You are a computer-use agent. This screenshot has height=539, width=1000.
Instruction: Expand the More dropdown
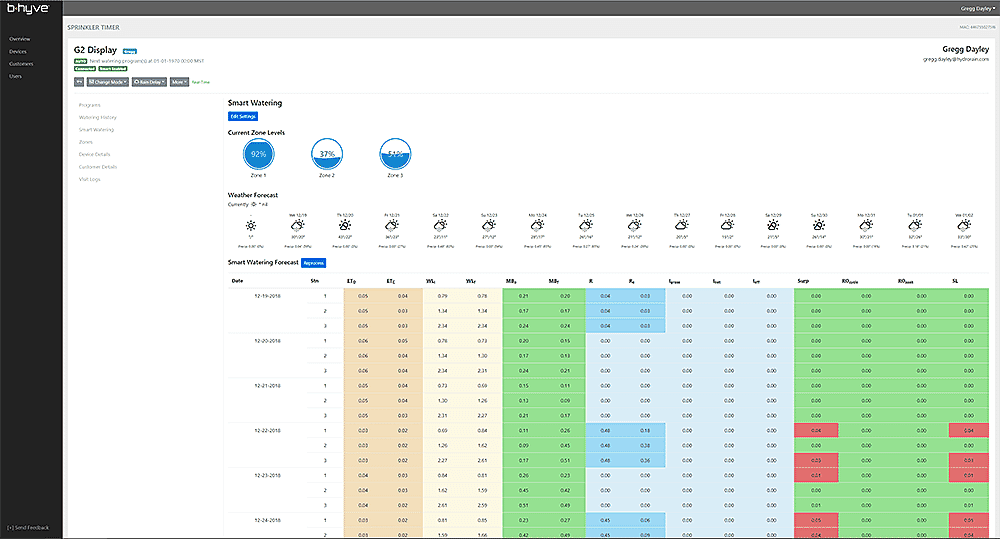[179, 82]
